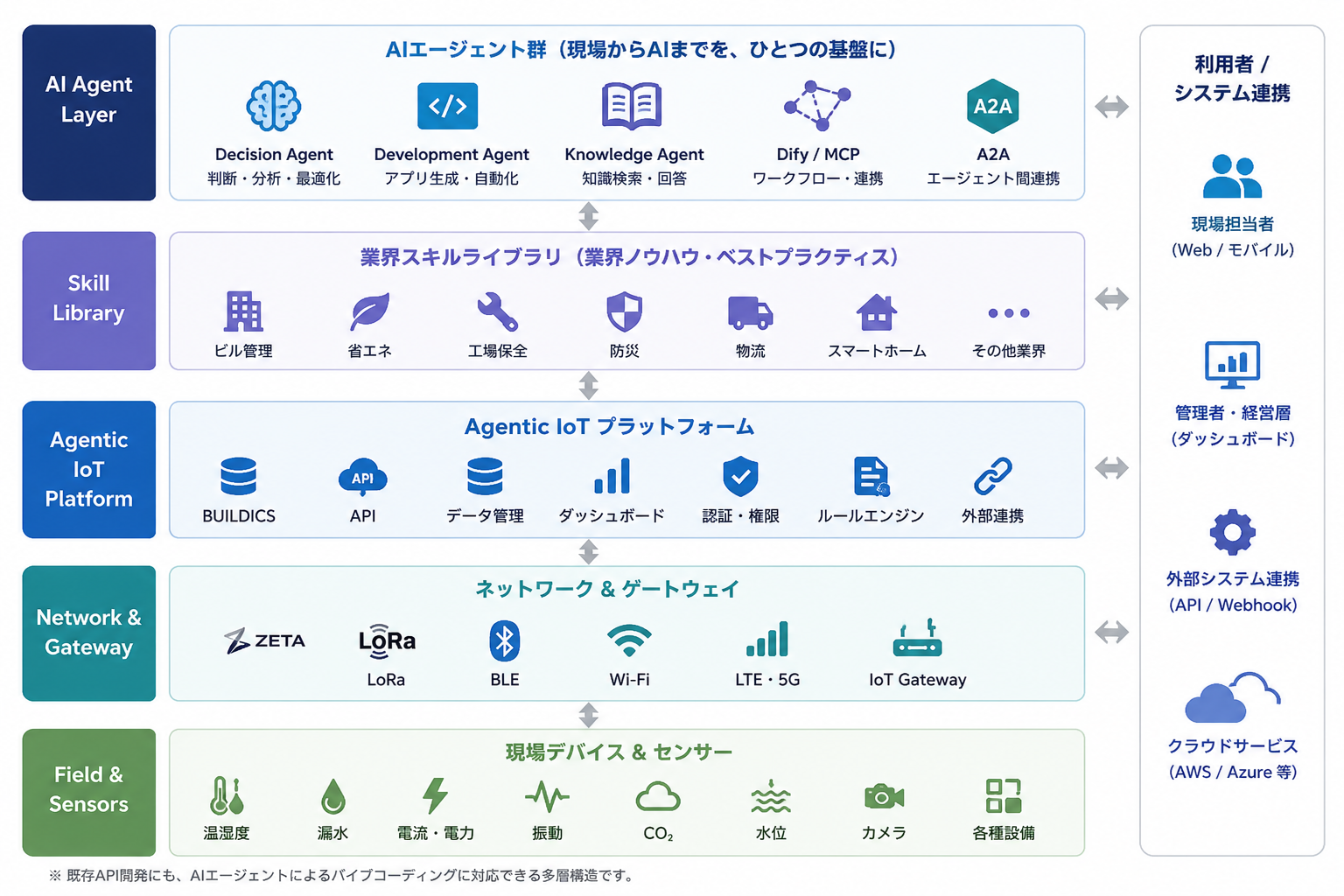The height and width of the screenshot is (896, 1344).
Task: Click the 電流・電力 lightning bolt icon
Action: (x=435, y=795)
